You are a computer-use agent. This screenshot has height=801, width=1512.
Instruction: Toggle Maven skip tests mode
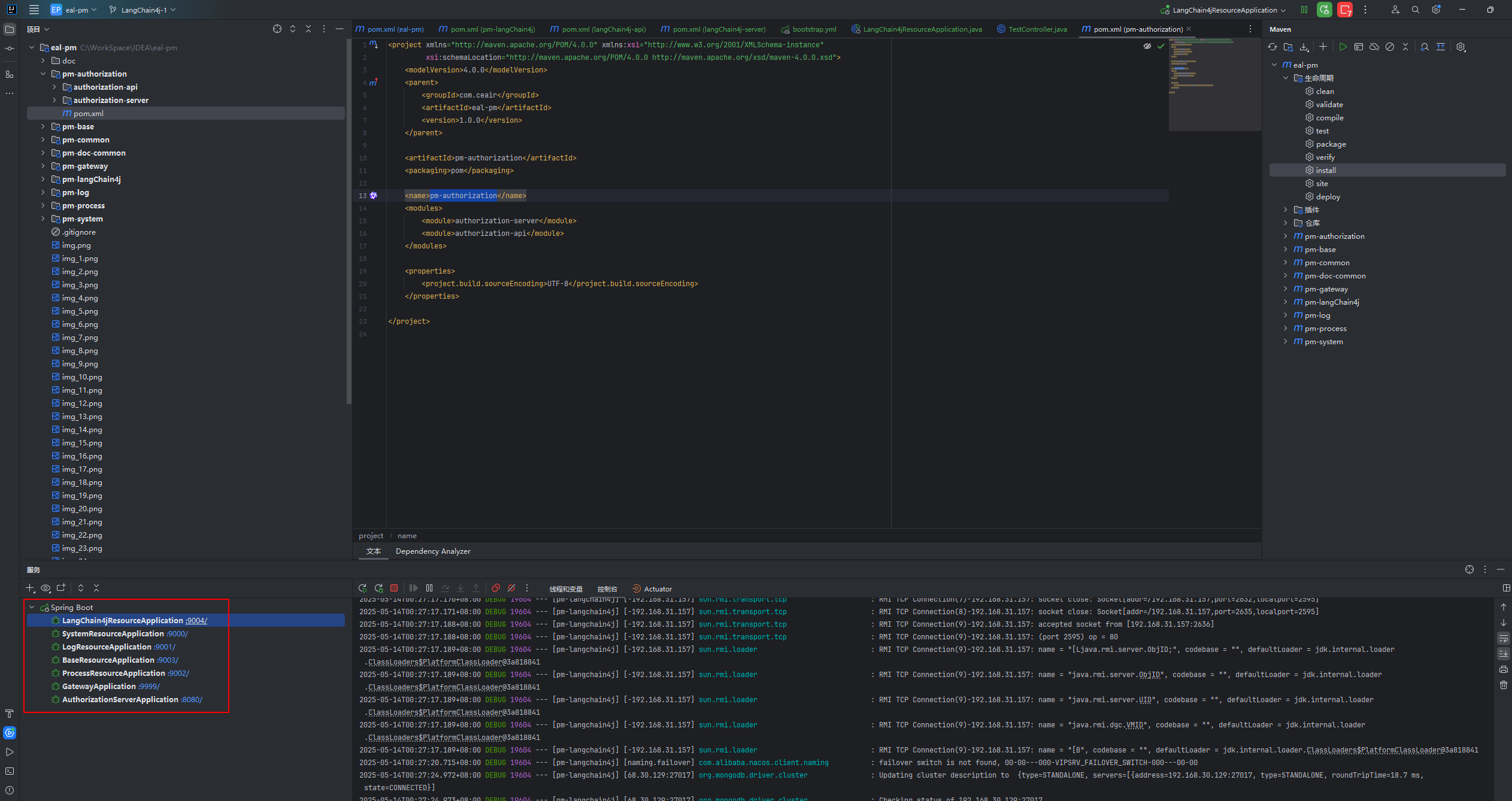click(1390, 47)
